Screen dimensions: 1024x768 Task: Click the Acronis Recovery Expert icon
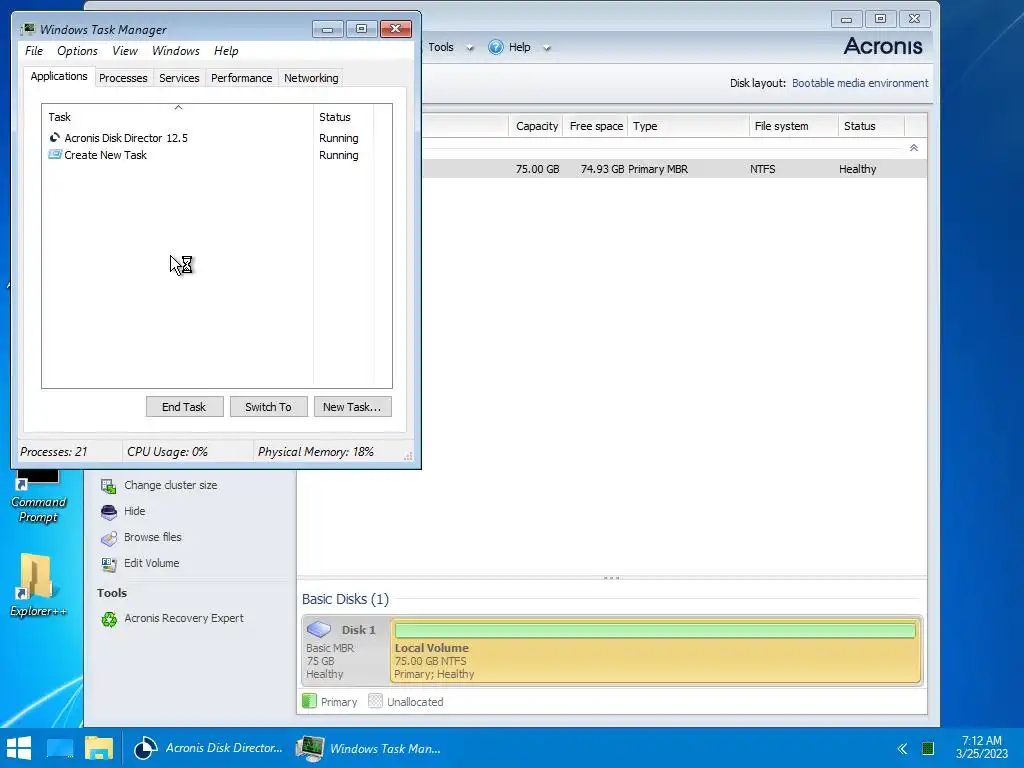pyautogui.click(x=109, y=619)
